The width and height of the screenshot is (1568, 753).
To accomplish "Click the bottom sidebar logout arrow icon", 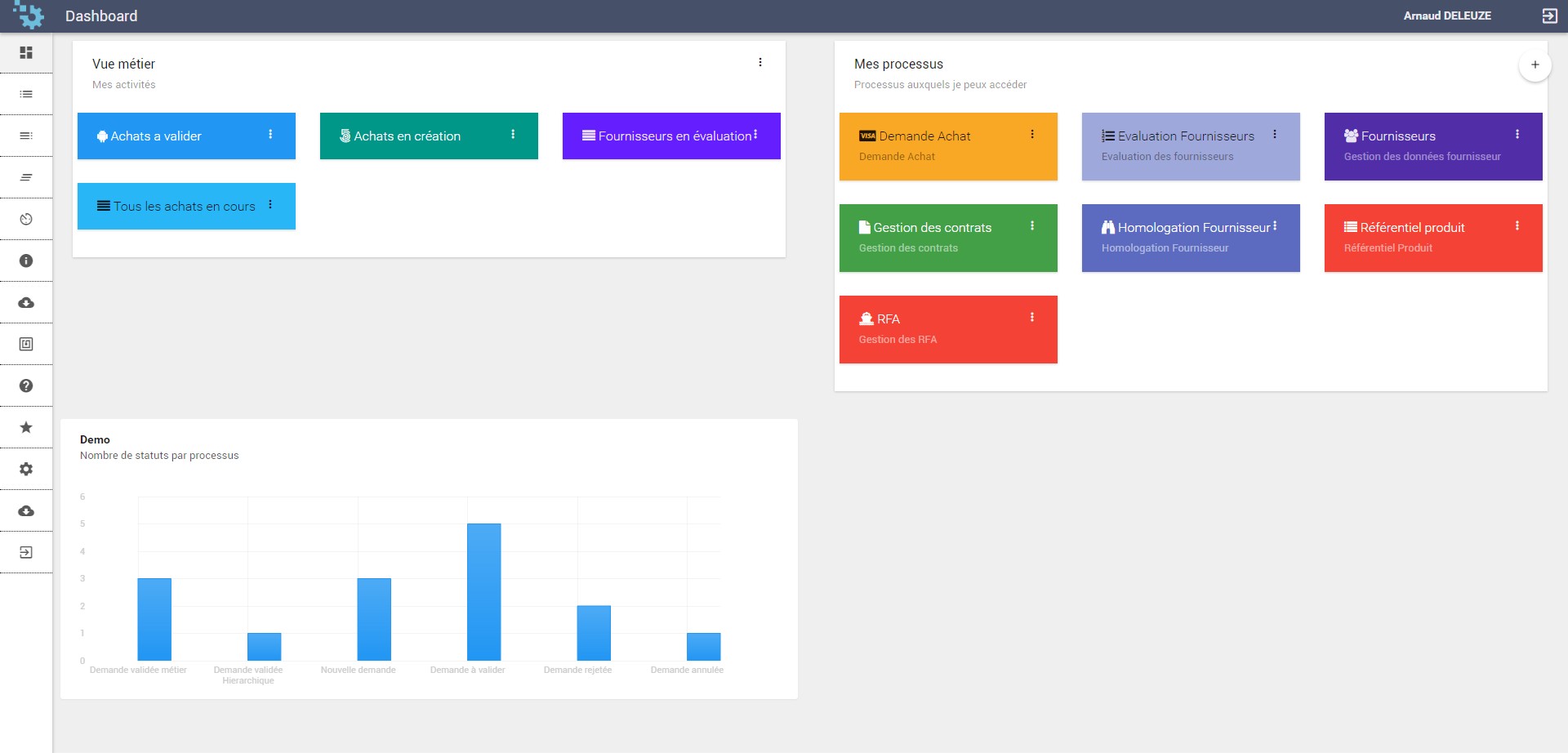I will click(x=26, y=552).
